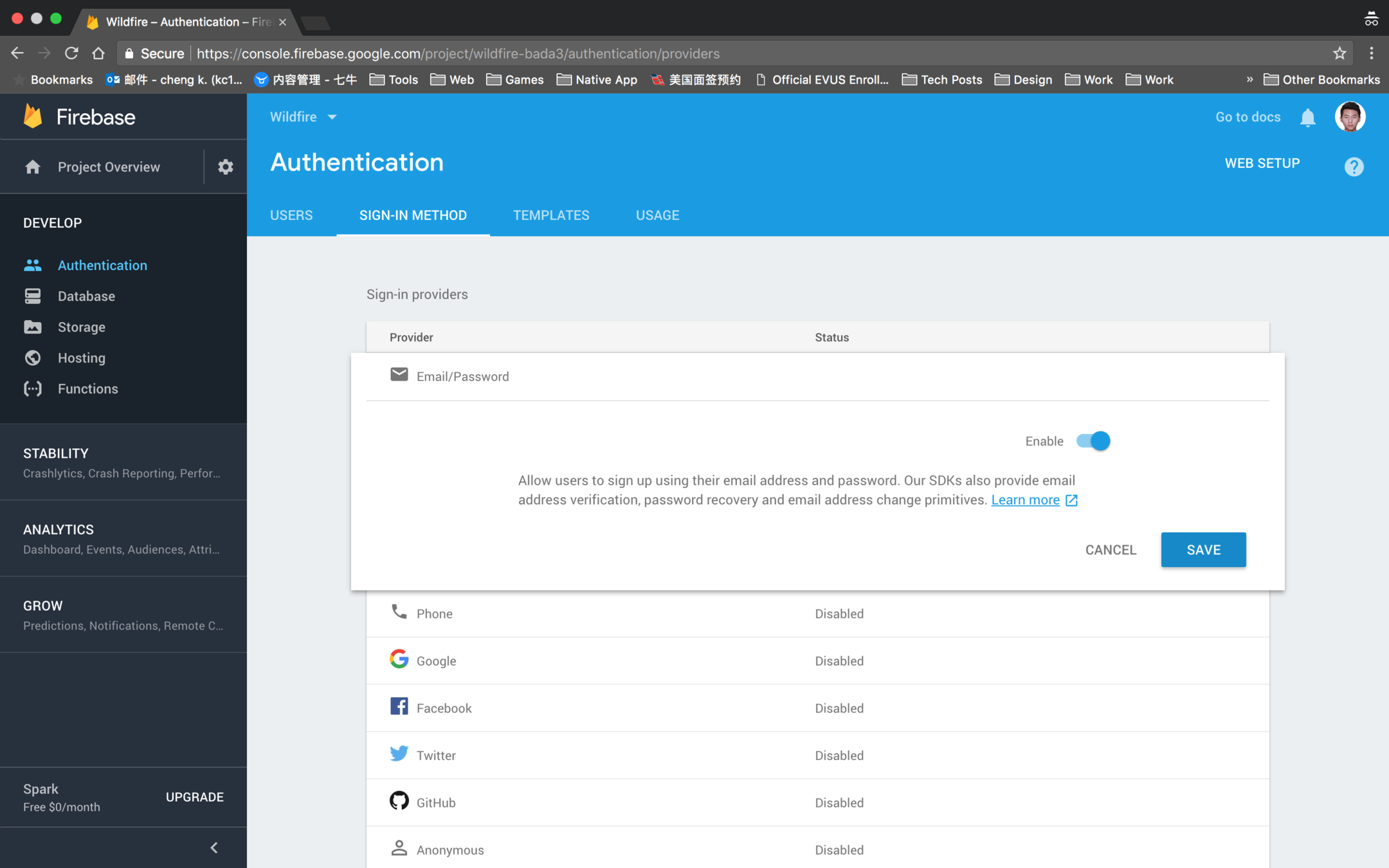Click the notifications bell icon
The width and height of the screenshot is (1389, 868).
coord(1307,118)
